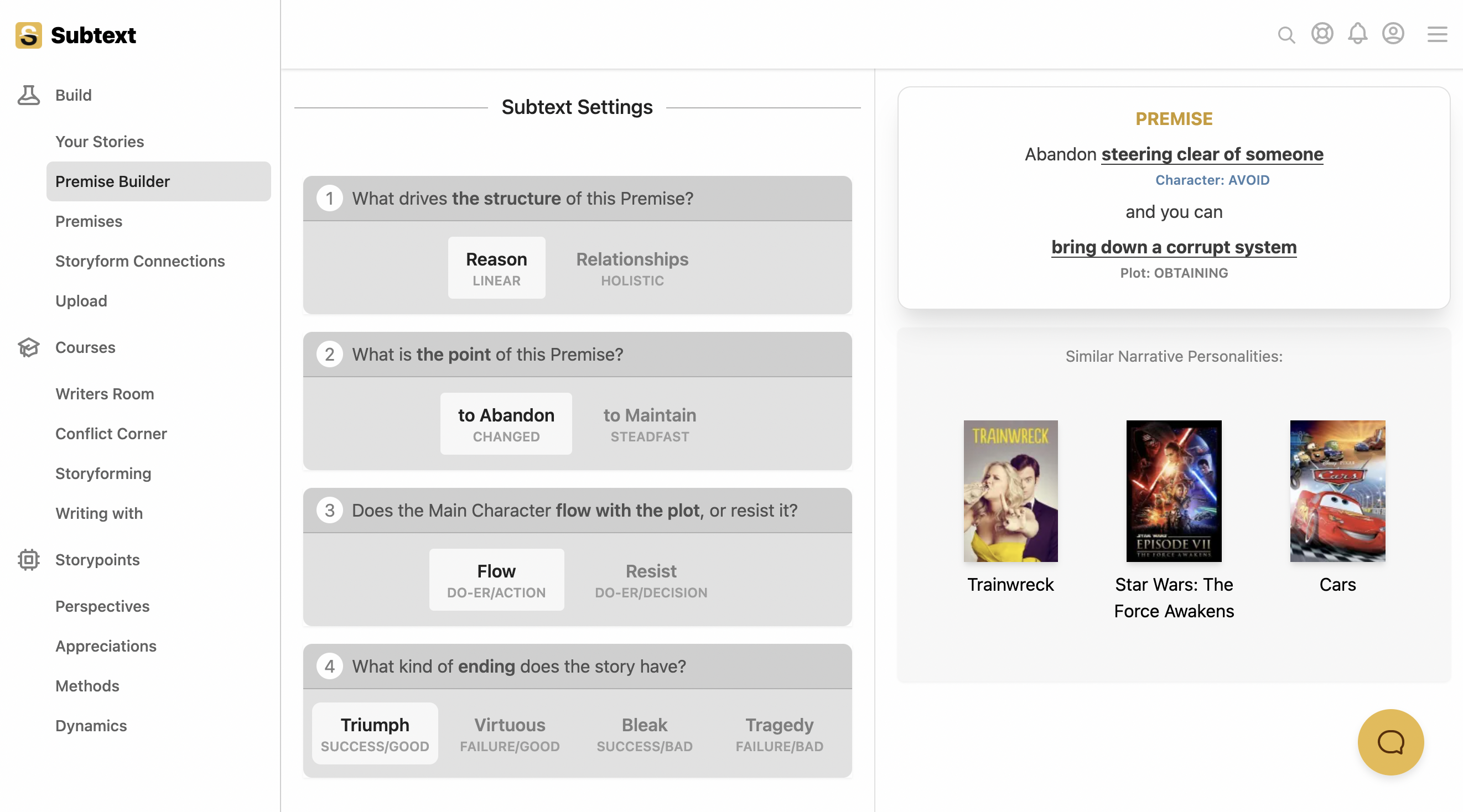1463x812 pixels.
Task: Open the help lifebuoy icon
Action: (1322, 34)
